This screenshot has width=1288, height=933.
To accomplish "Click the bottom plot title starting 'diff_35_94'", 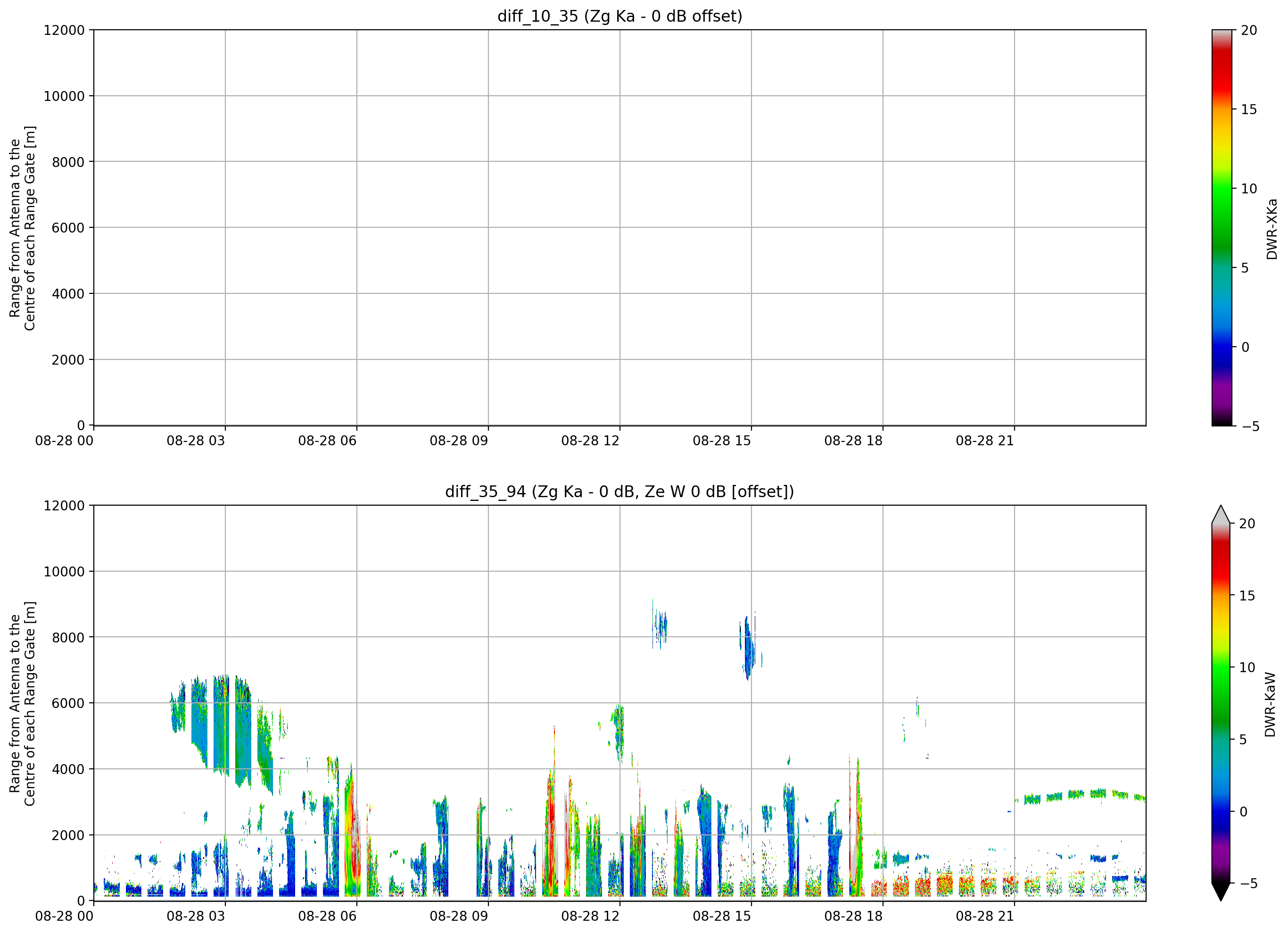I will 619,491.
